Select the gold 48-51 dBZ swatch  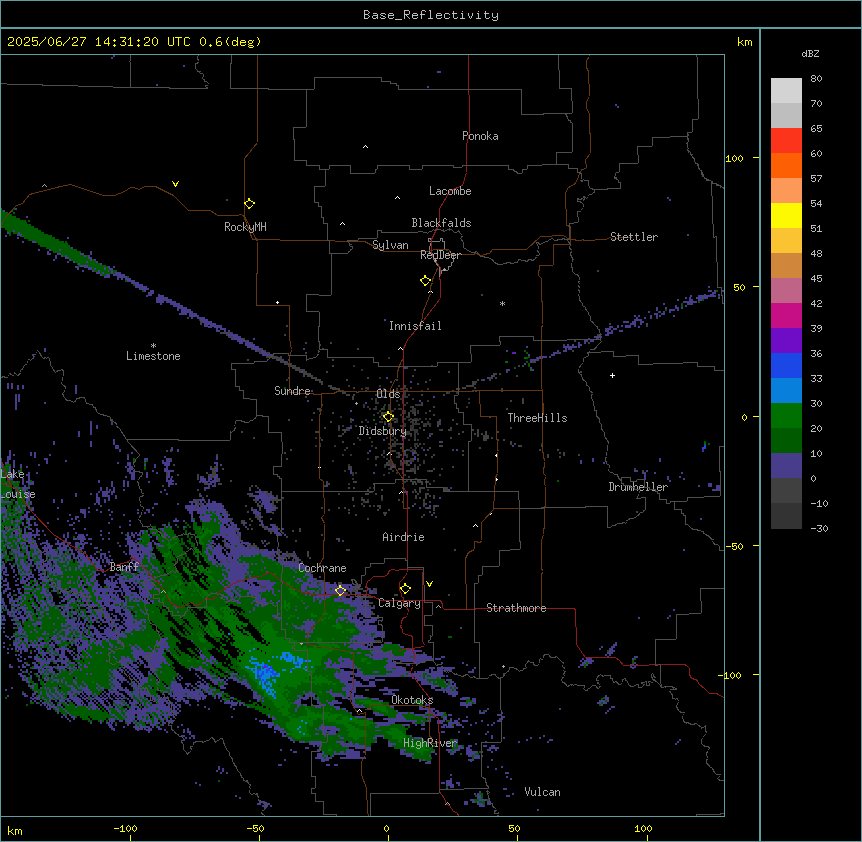click(786, 241)
